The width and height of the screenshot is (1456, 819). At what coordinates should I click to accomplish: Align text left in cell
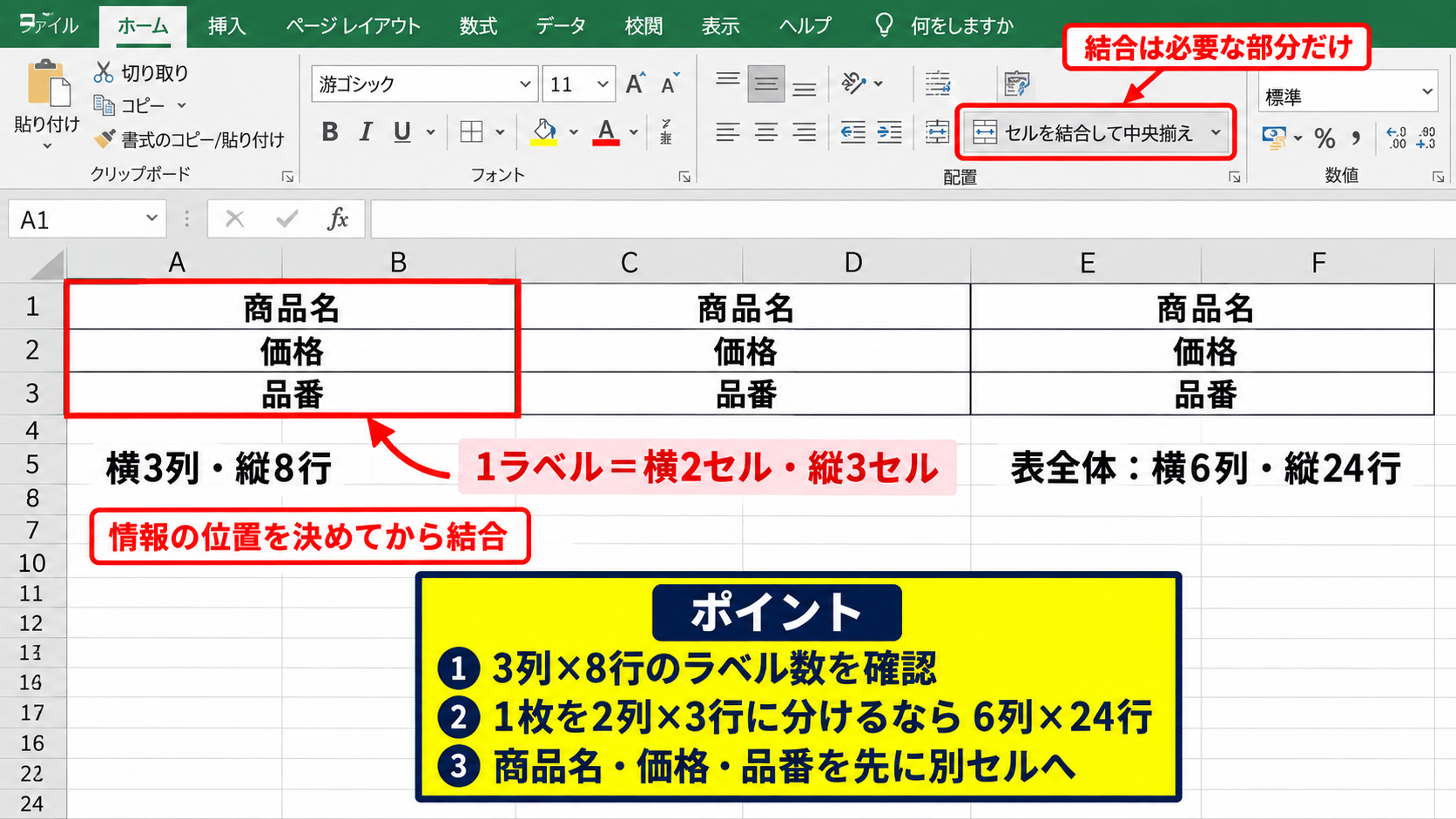point(728,132)
